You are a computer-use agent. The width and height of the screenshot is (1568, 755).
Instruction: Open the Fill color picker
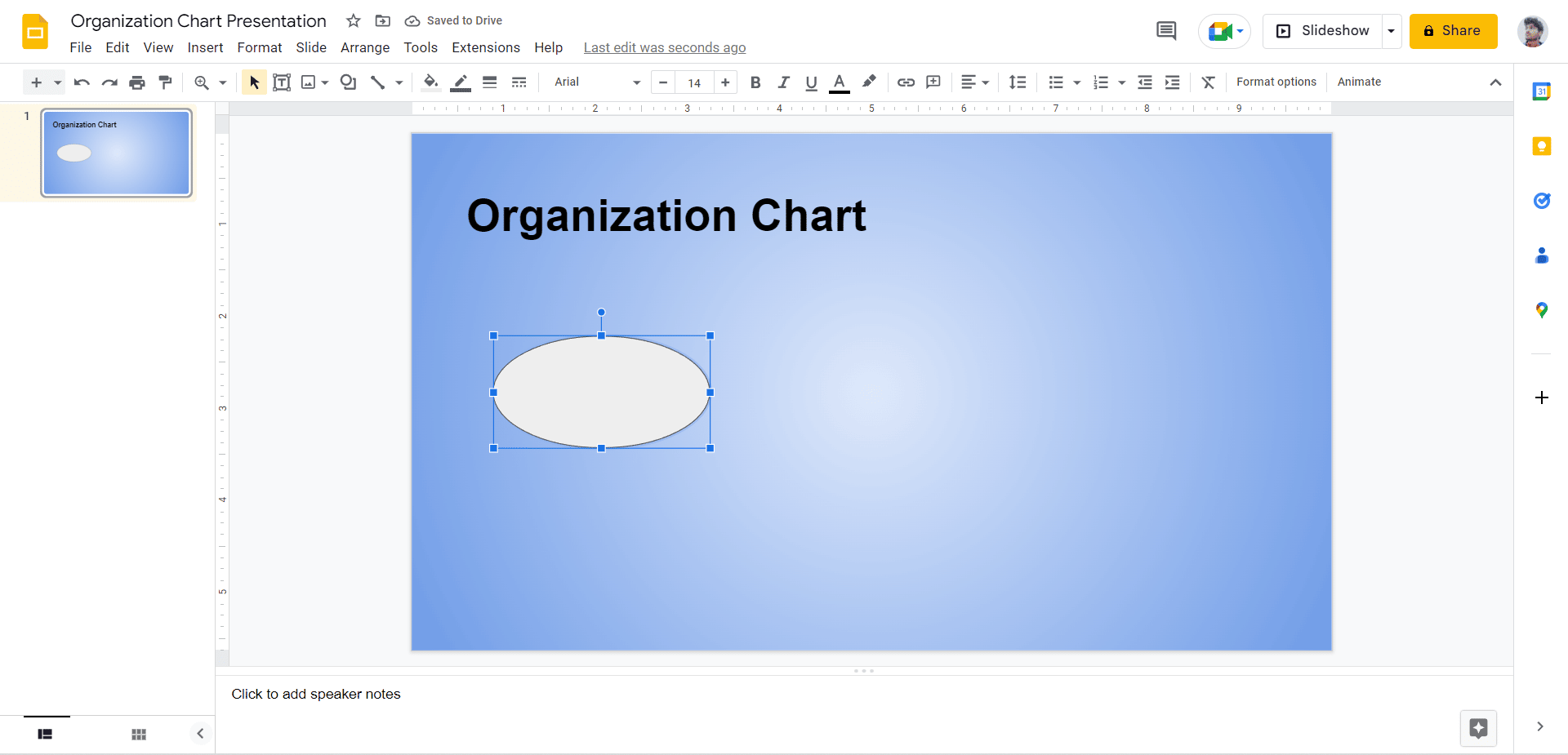[x=430, y=82]
